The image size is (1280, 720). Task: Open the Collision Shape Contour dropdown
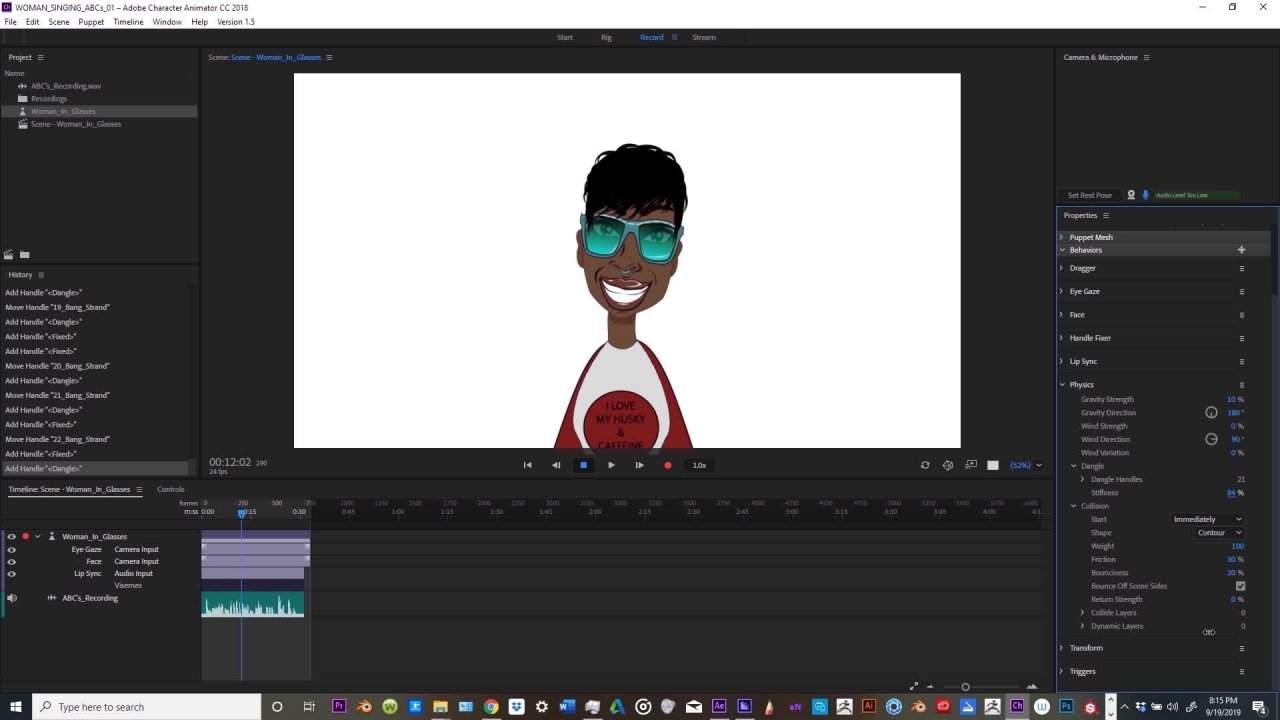(1218, 533)
